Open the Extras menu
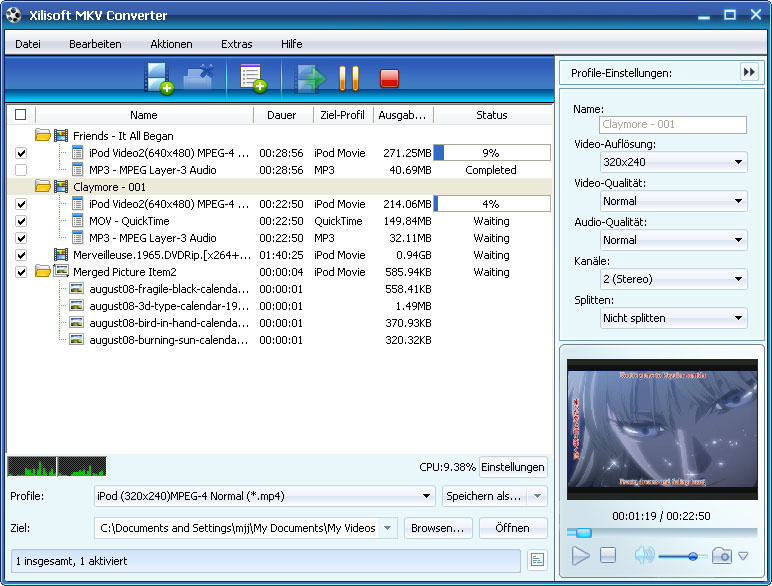The image size is (772, 586). coord(237,44)
